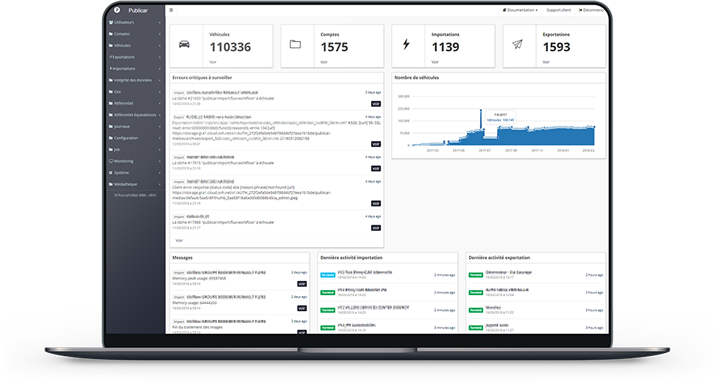Open the Médiathèque sidebar menu
720x382 pixels.
click(135, 184)
